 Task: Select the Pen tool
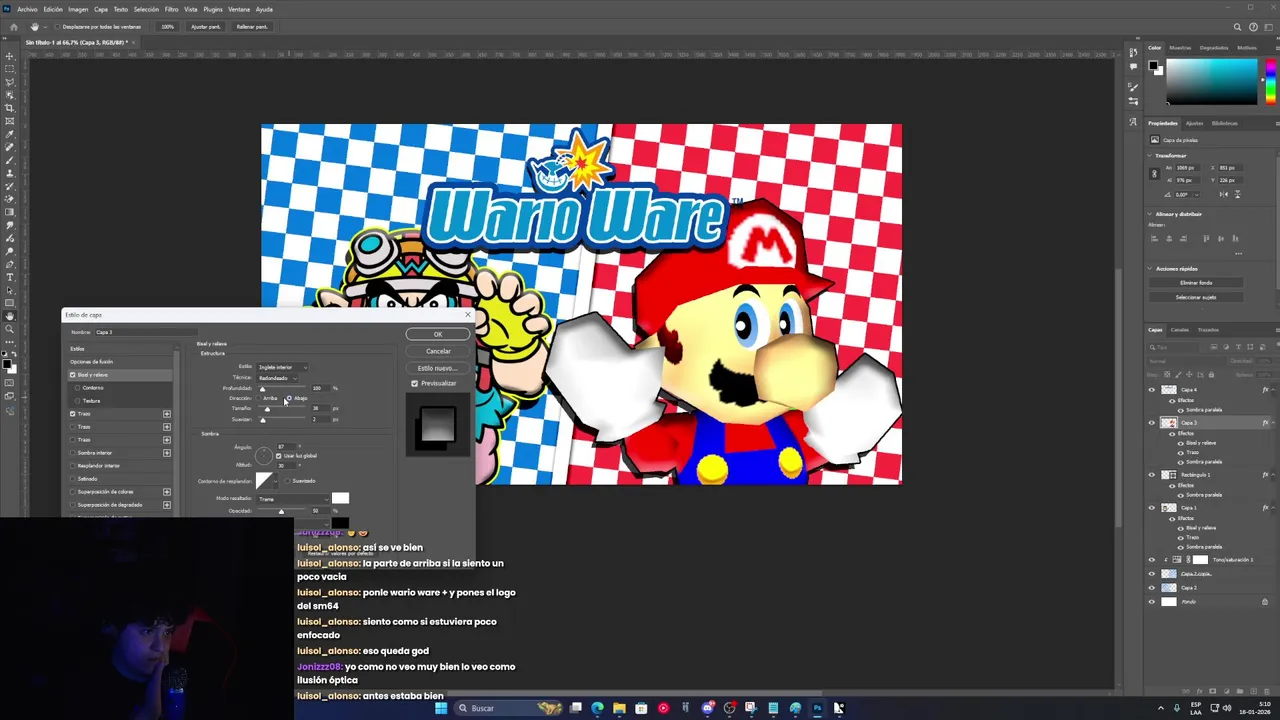pos(10,264)
